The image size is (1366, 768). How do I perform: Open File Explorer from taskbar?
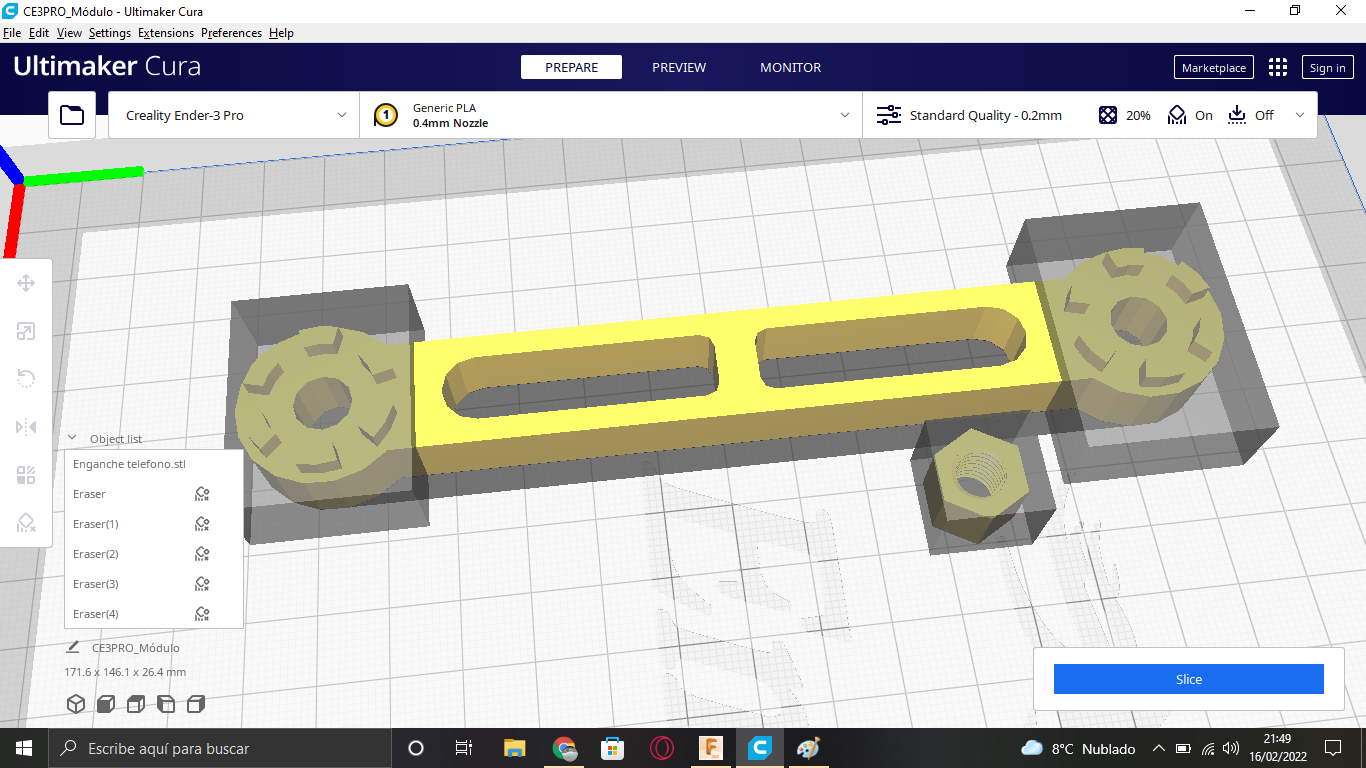(514, 748)
